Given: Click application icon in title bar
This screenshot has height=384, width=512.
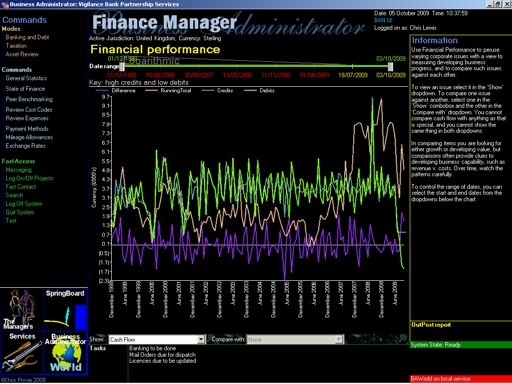Looking at the screenshot, I should point(5,4).
